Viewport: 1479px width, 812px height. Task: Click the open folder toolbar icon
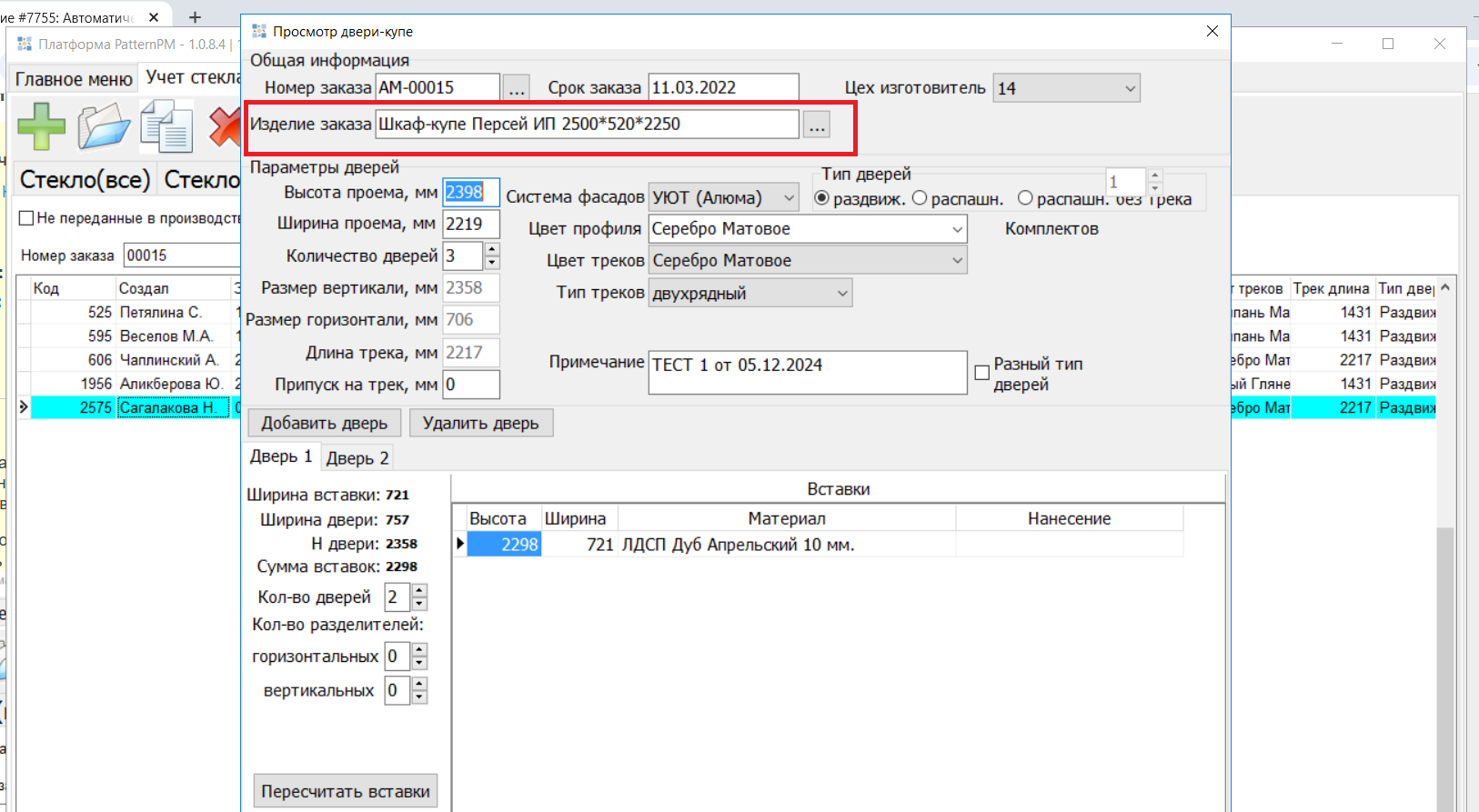coord(104,125)
